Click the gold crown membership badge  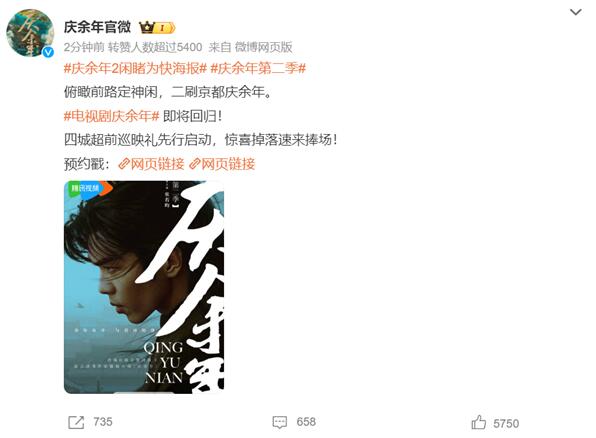[157, 28]
